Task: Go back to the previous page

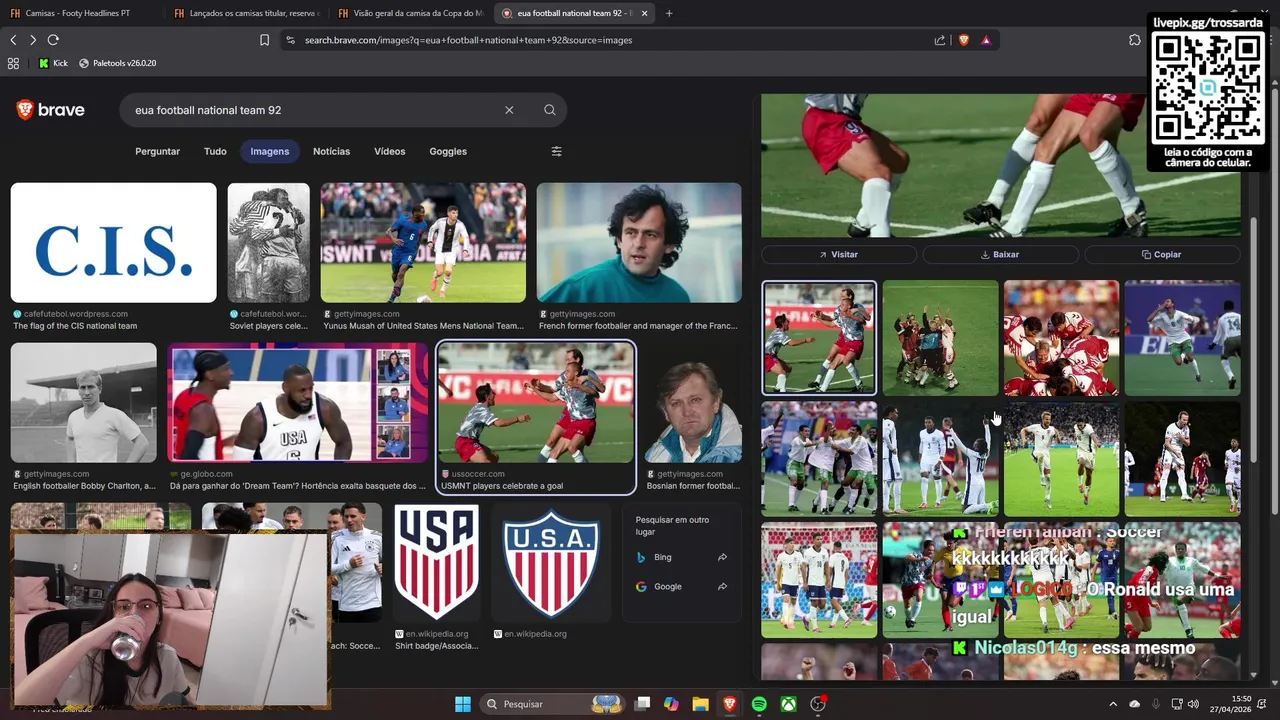Action: pyautogui.click(x=13, y=40)
